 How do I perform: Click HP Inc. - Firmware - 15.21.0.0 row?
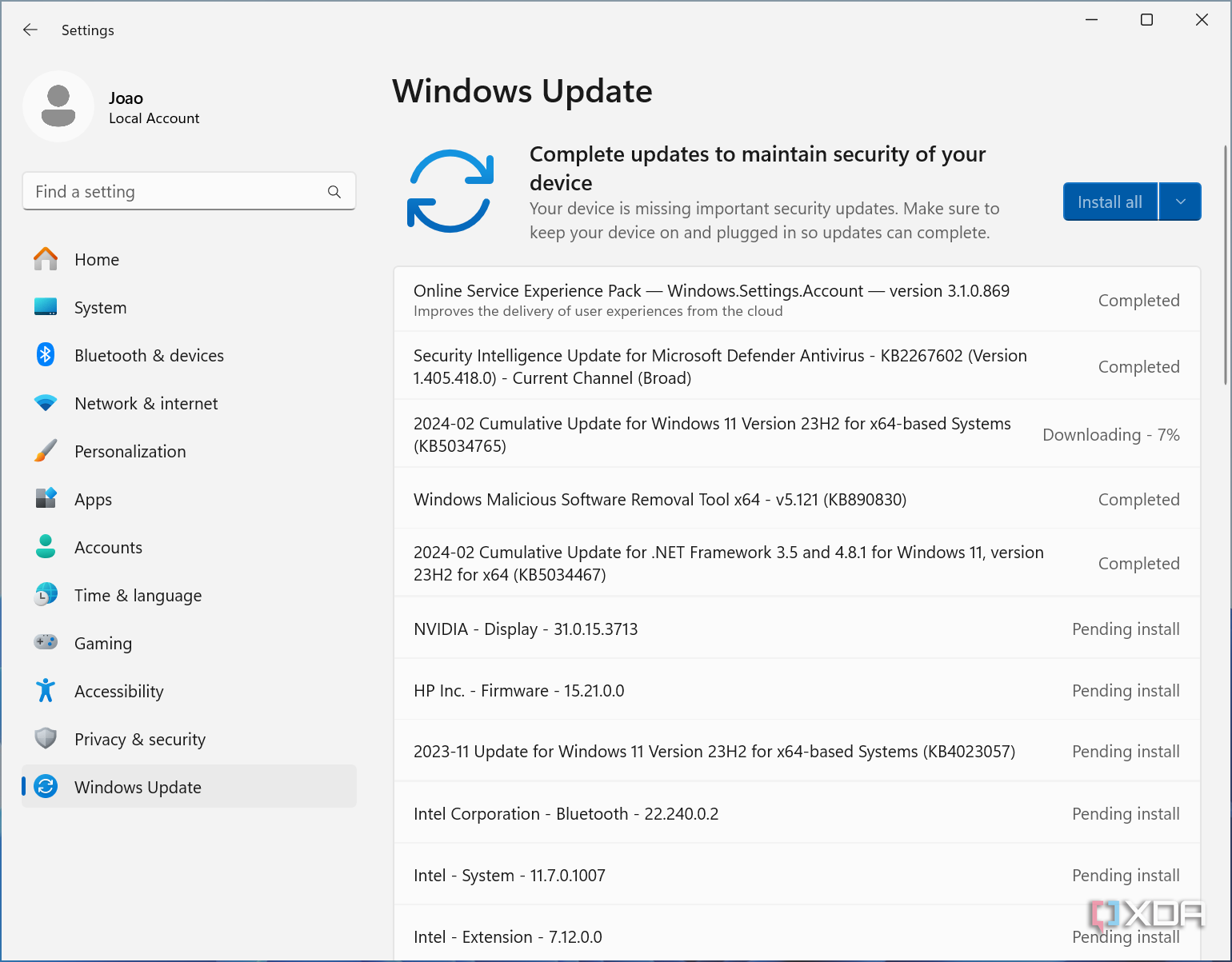797,690
